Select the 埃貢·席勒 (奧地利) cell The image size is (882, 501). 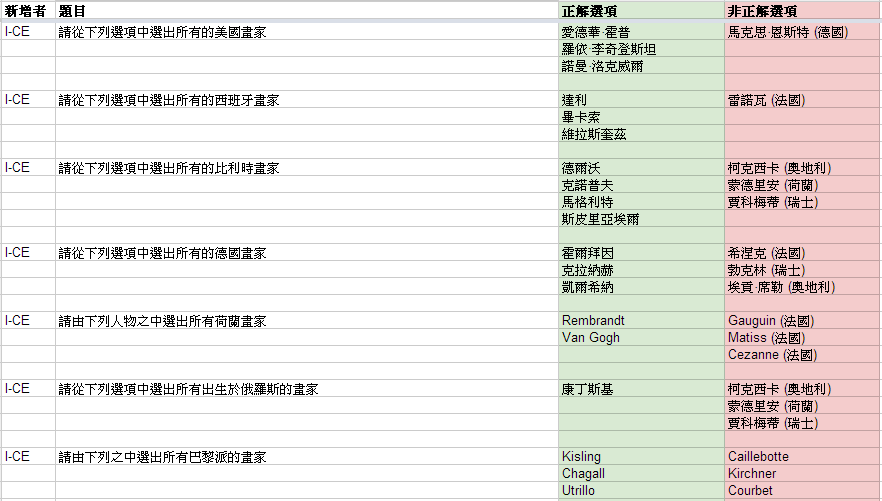[x=803, y=287]
